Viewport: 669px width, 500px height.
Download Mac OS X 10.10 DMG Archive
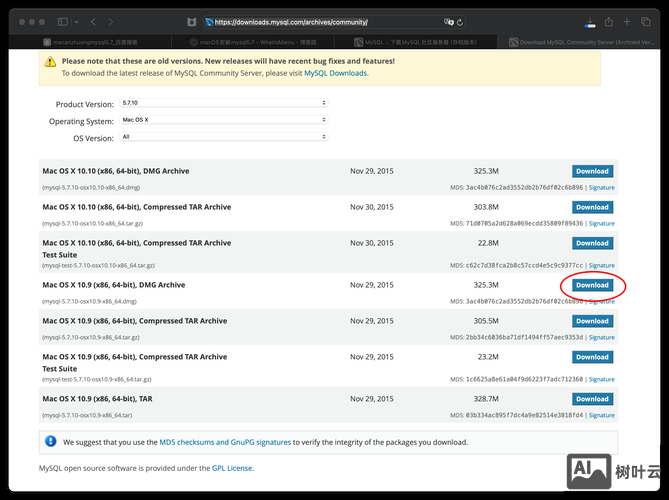[x=592, y=171]
